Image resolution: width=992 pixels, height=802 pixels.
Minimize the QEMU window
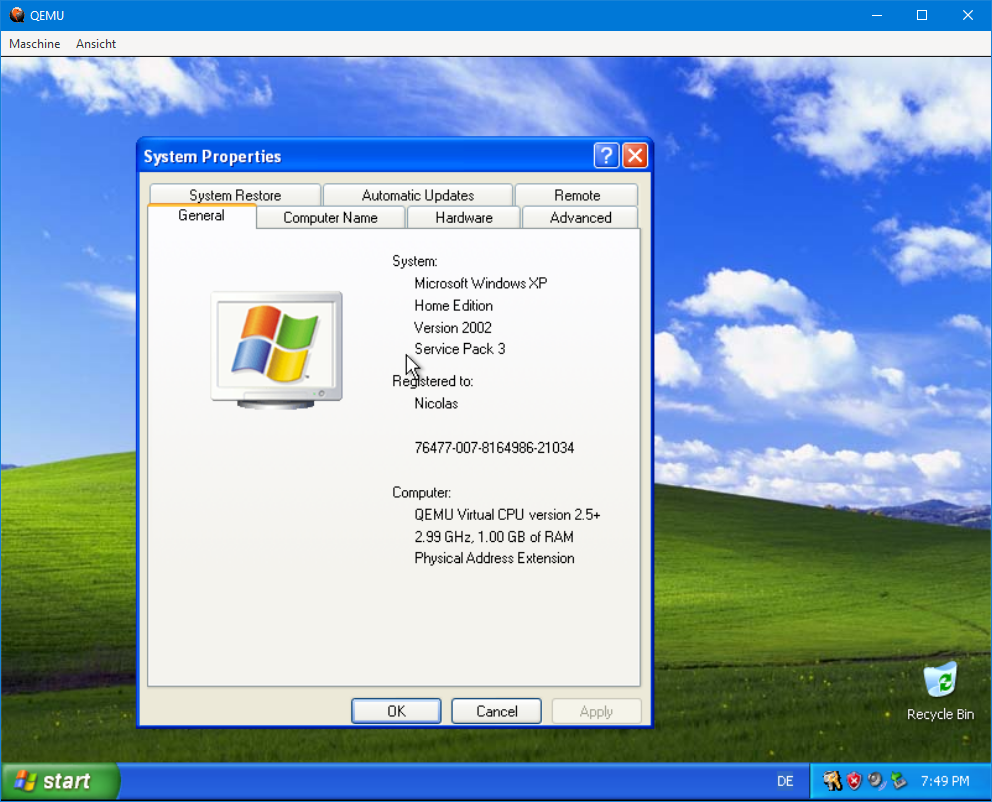[877, 15]
